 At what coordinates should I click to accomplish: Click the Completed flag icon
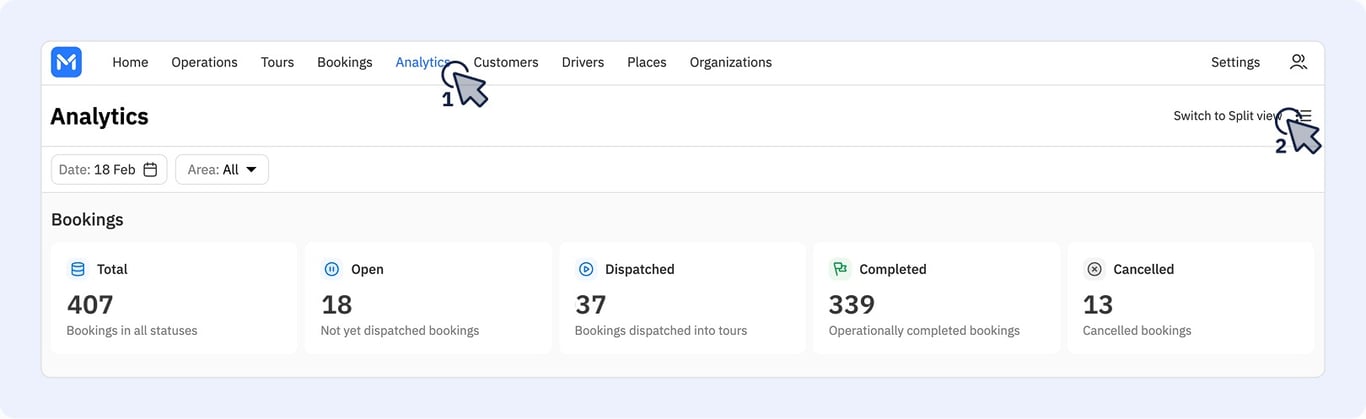[840, 269]
